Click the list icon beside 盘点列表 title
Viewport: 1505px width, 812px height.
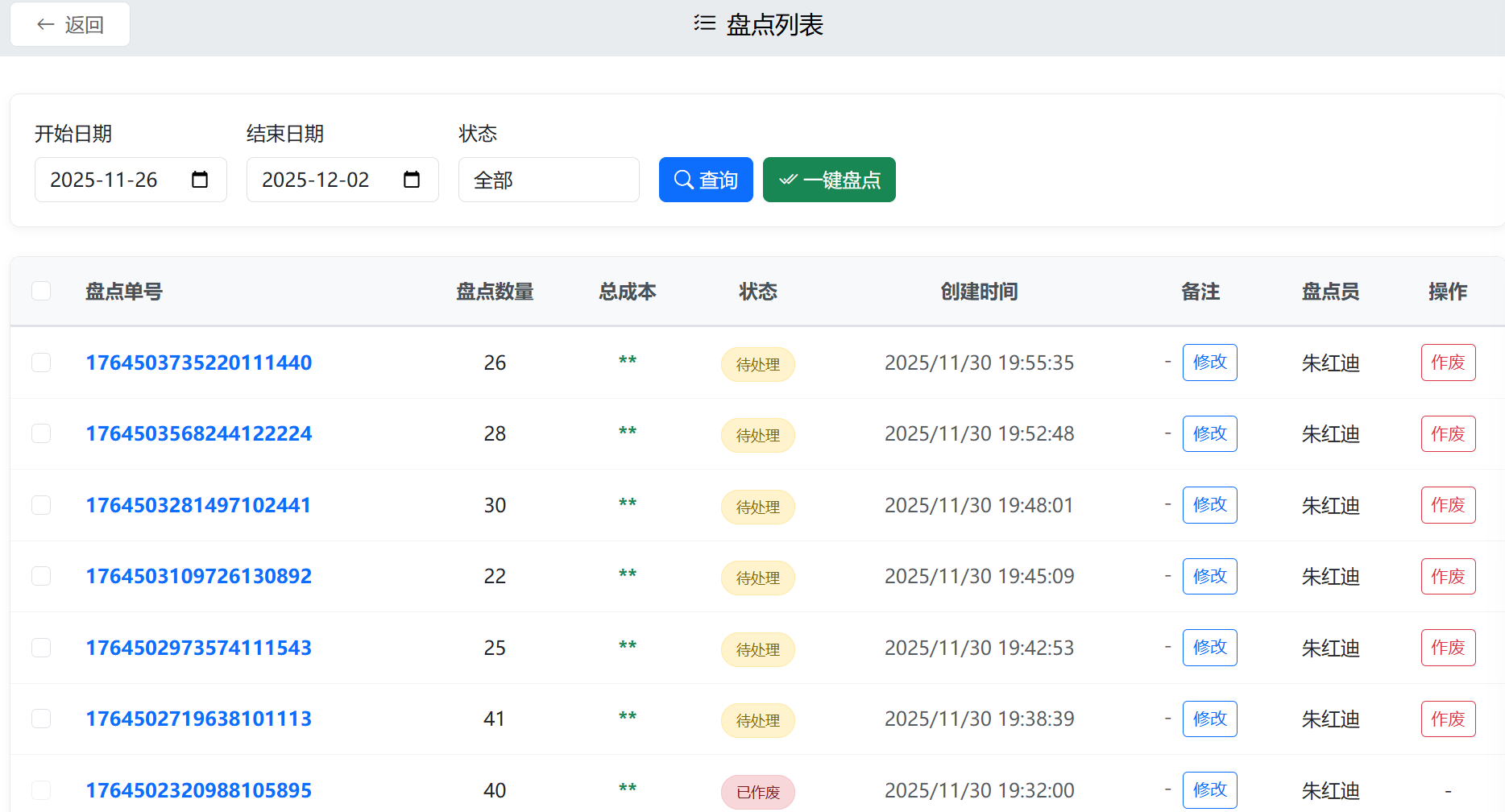tap(701, 24)
